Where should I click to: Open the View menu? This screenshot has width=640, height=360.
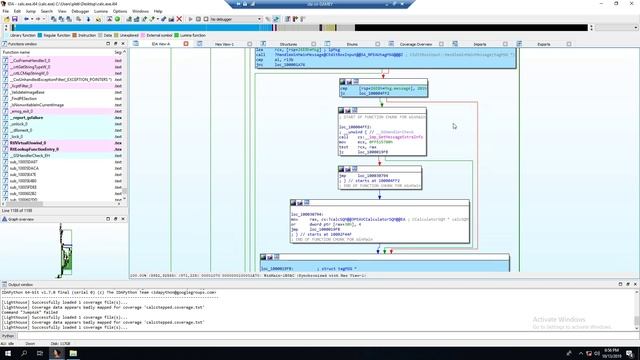[x=62, y=11]
